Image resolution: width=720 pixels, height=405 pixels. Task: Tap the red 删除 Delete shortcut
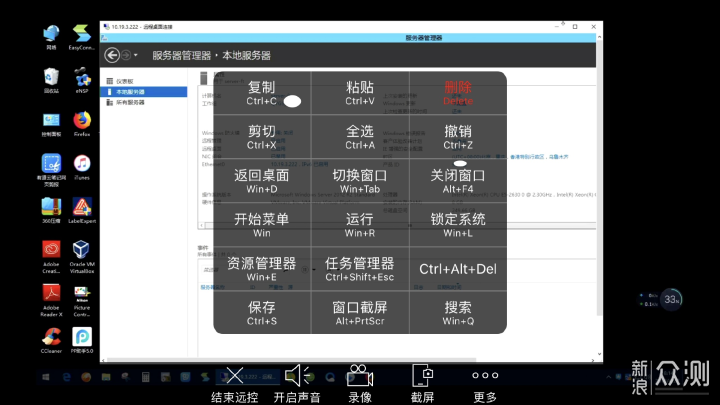click(458, 93)
